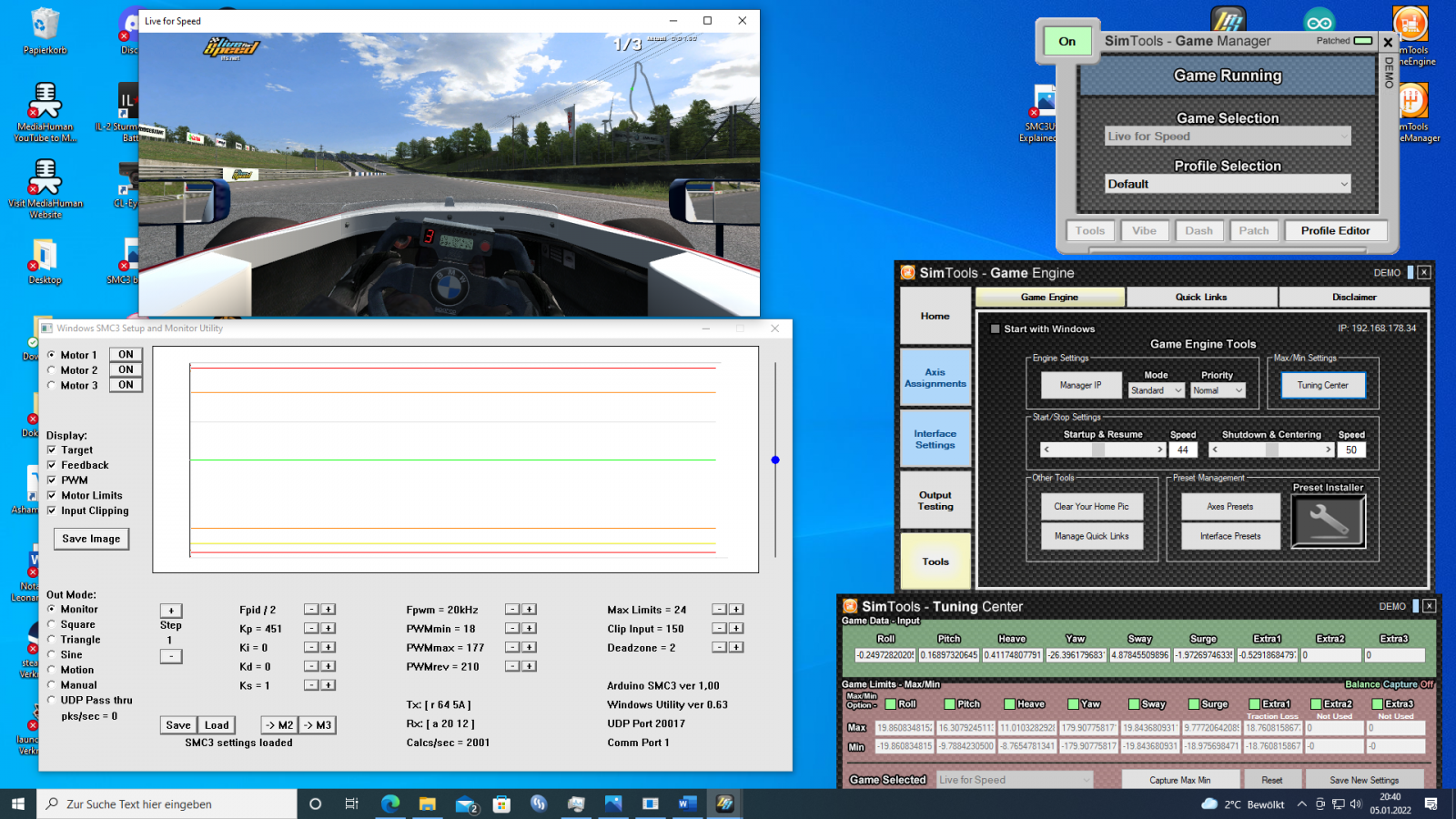
Task: Toggle Game Manager On button
Action: pyautogui.click(x=1067, y=42)
